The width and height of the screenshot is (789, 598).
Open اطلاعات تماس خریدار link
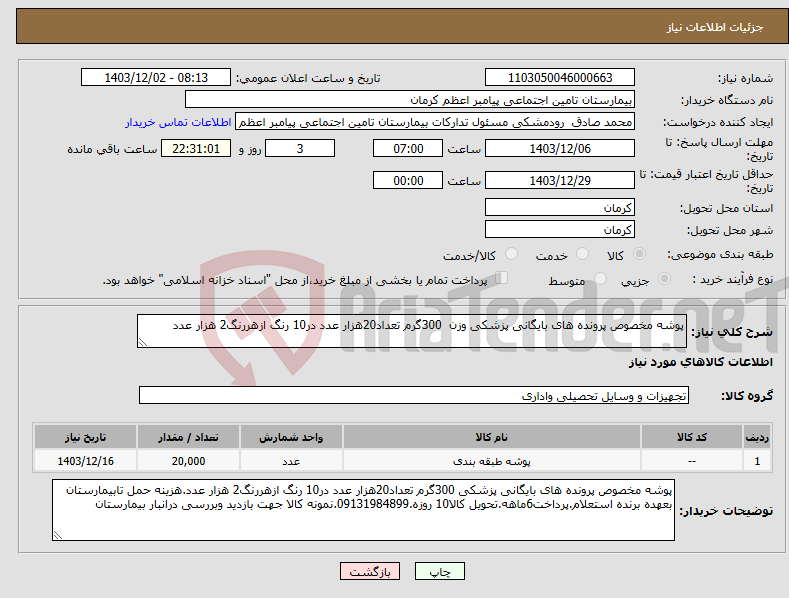[178, 122]
